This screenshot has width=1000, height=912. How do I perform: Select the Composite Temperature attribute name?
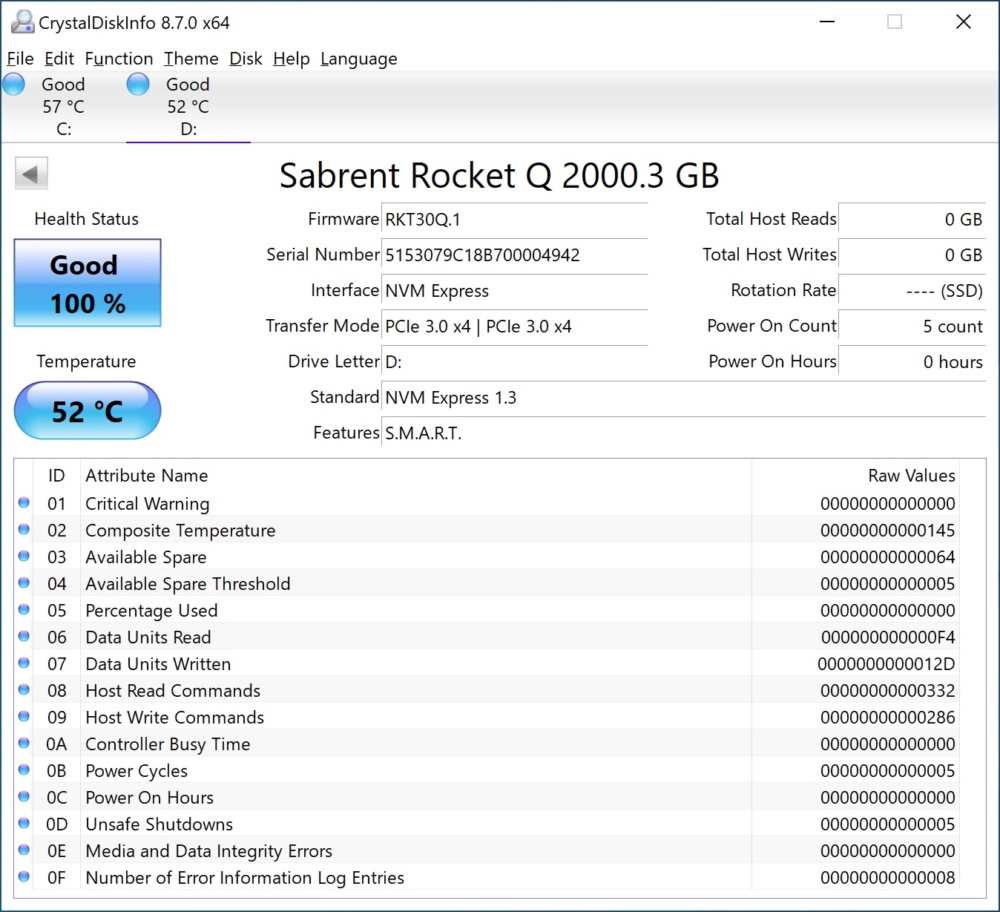point(180,531)
